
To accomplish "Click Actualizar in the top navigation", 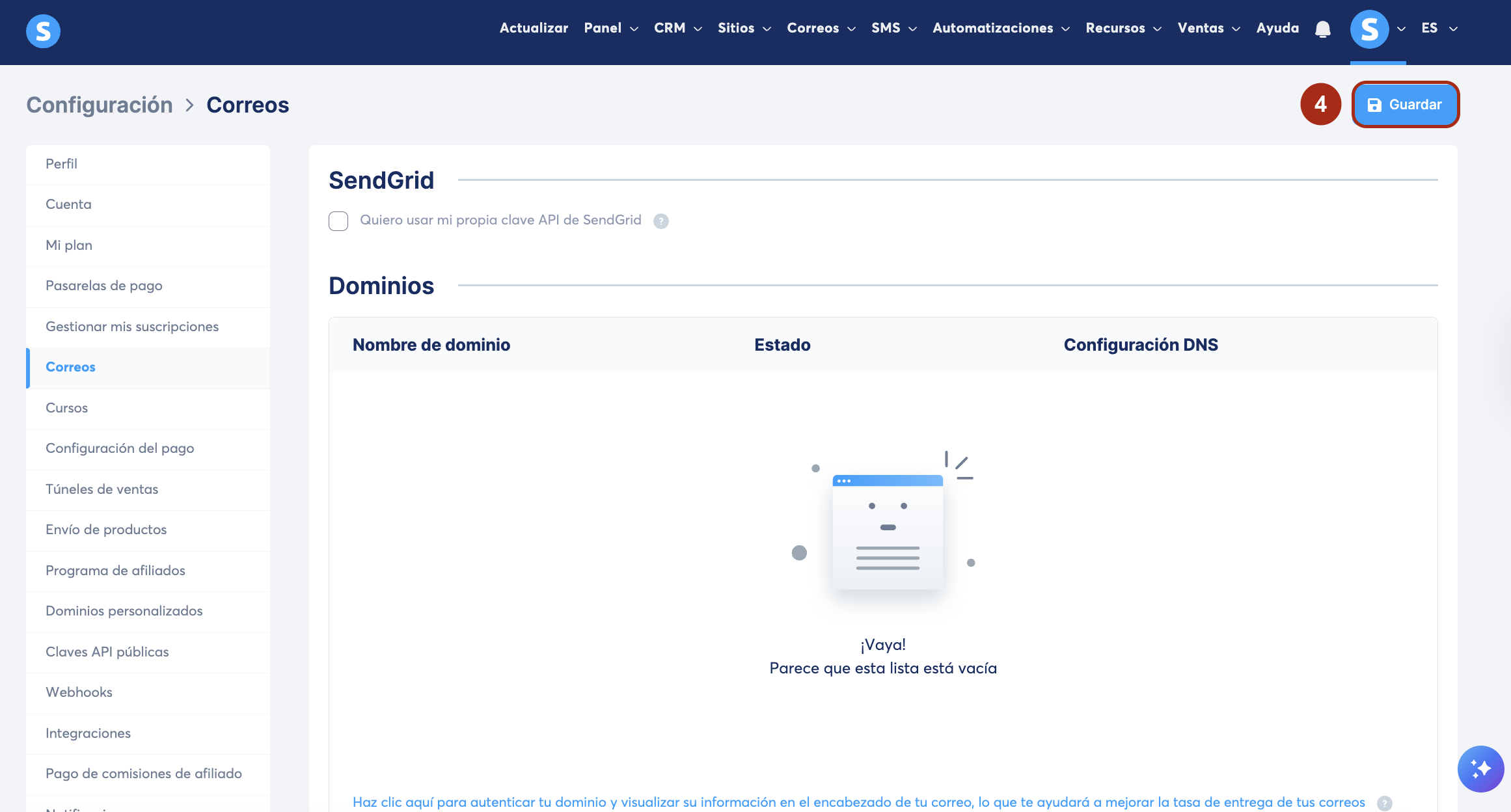I will 534,28.
